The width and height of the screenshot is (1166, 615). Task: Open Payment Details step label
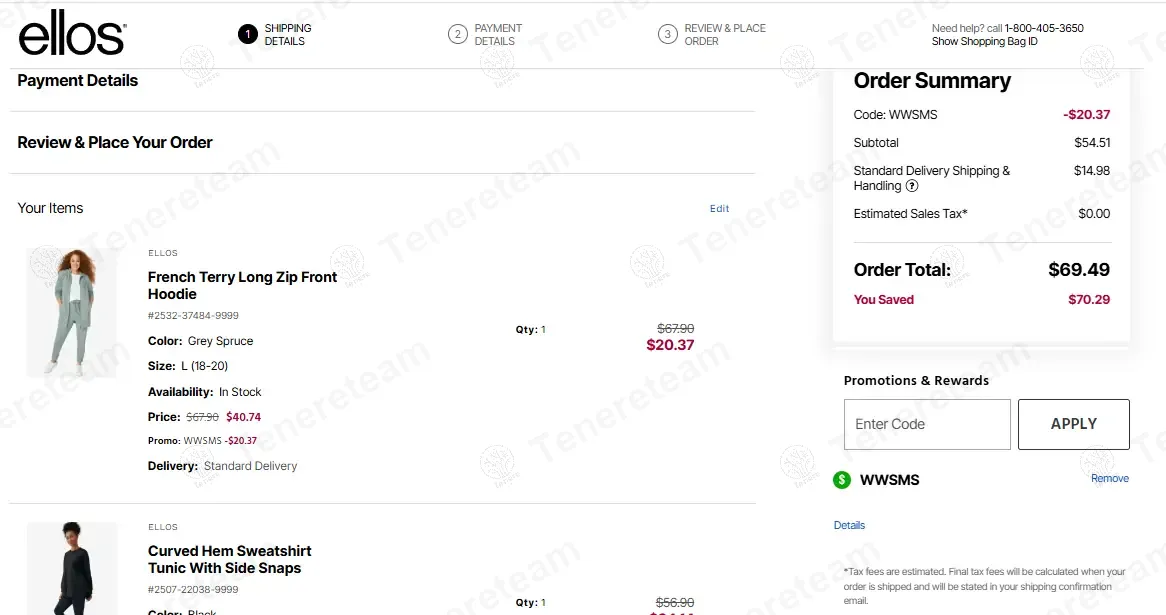(498, 35)
